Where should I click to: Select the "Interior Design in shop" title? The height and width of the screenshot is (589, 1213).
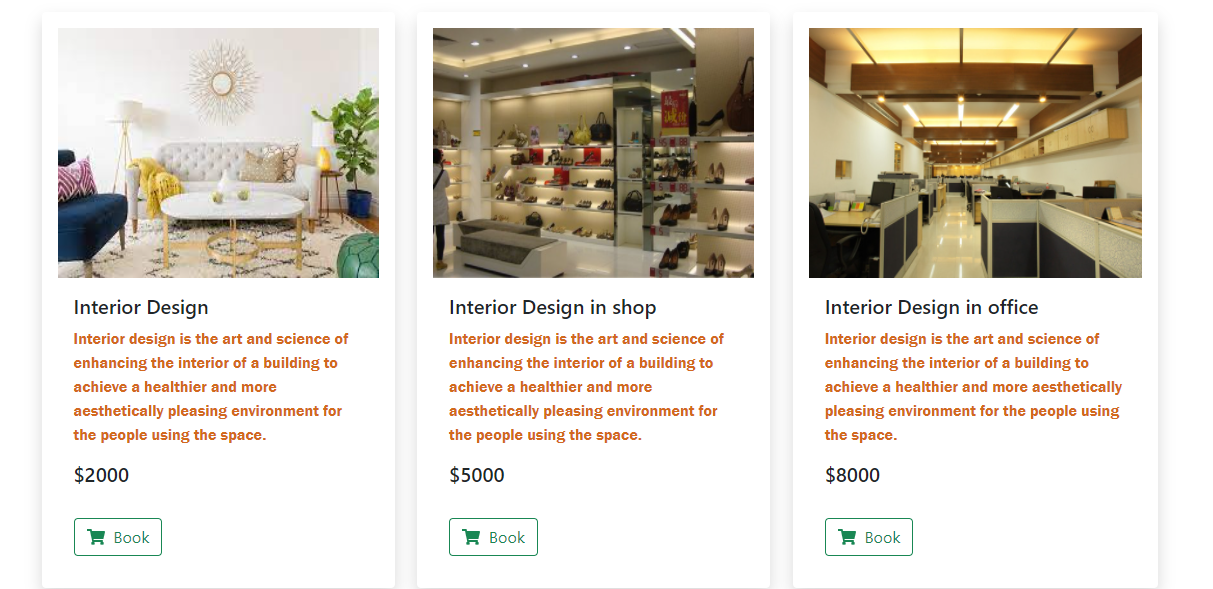(x=552, y=307)
